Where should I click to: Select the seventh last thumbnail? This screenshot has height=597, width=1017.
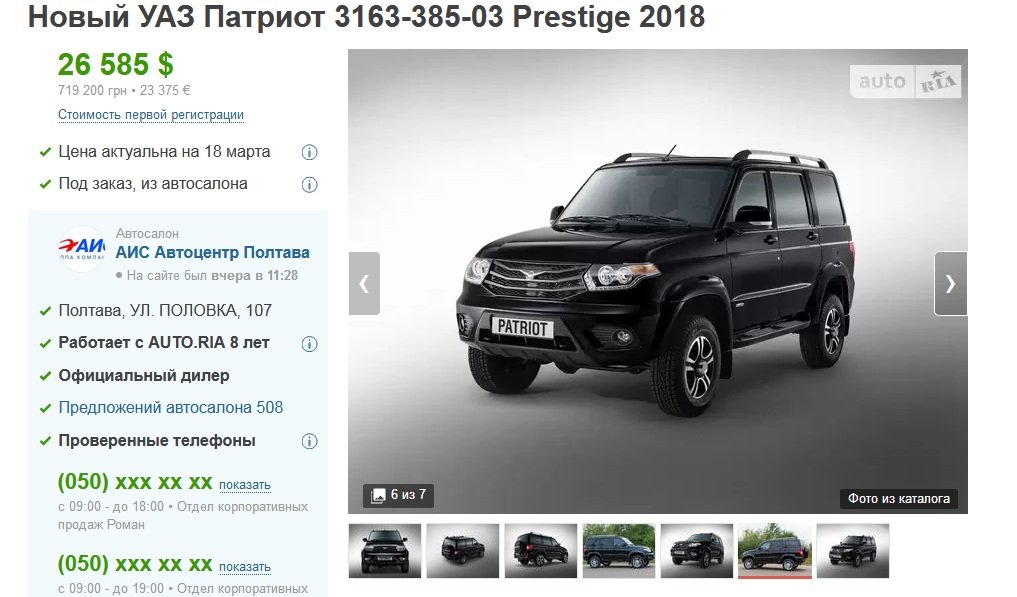click(853, 551)
